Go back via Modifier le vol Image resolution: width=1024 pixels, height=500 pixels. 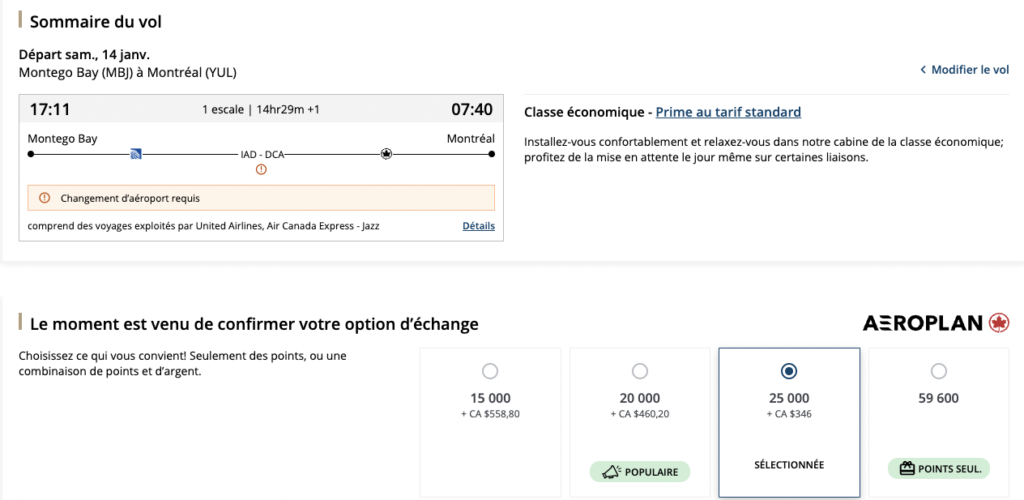pos(965,70)
